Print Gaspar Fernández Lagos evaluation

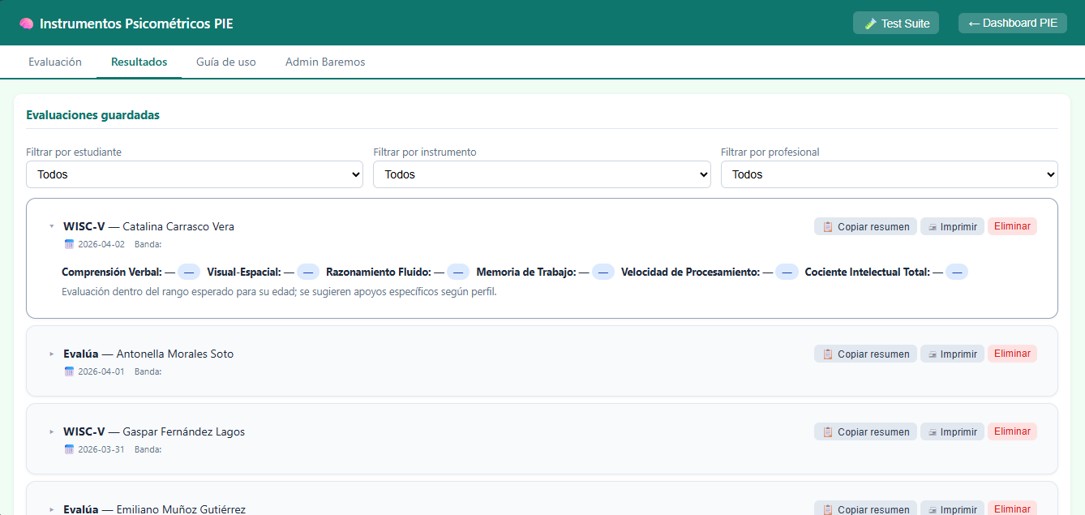tap(952, 432)
